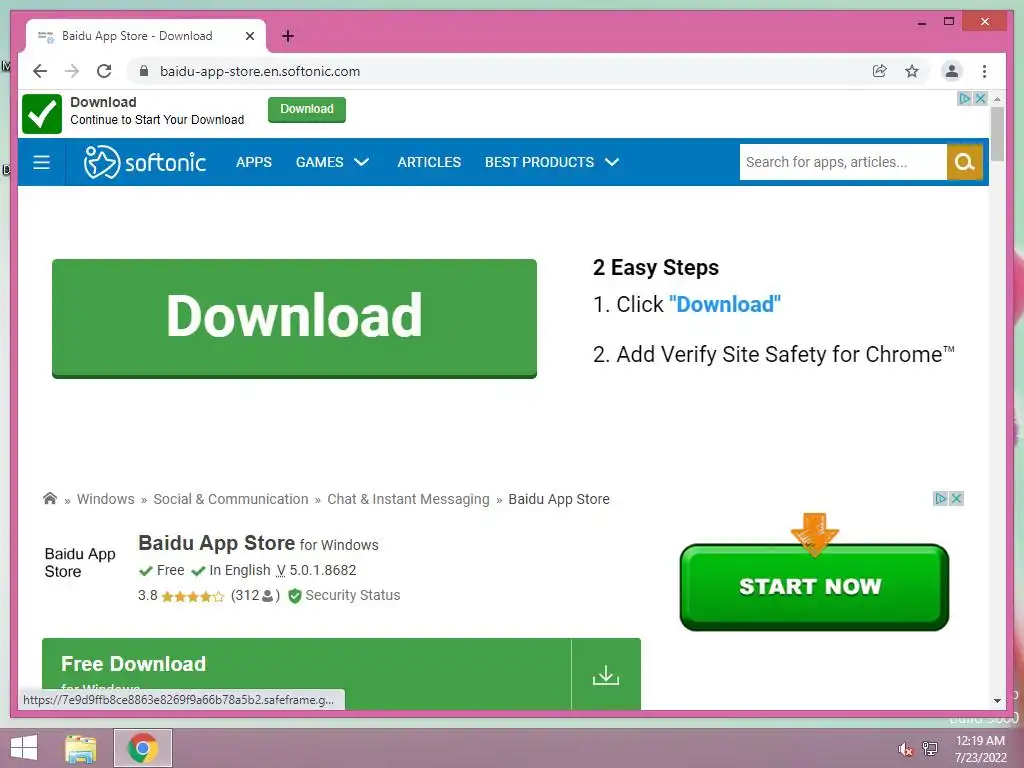Screen dimensions: 1024x768
Task: Expand the GAMES dropdown chevron
Action: 362,162
